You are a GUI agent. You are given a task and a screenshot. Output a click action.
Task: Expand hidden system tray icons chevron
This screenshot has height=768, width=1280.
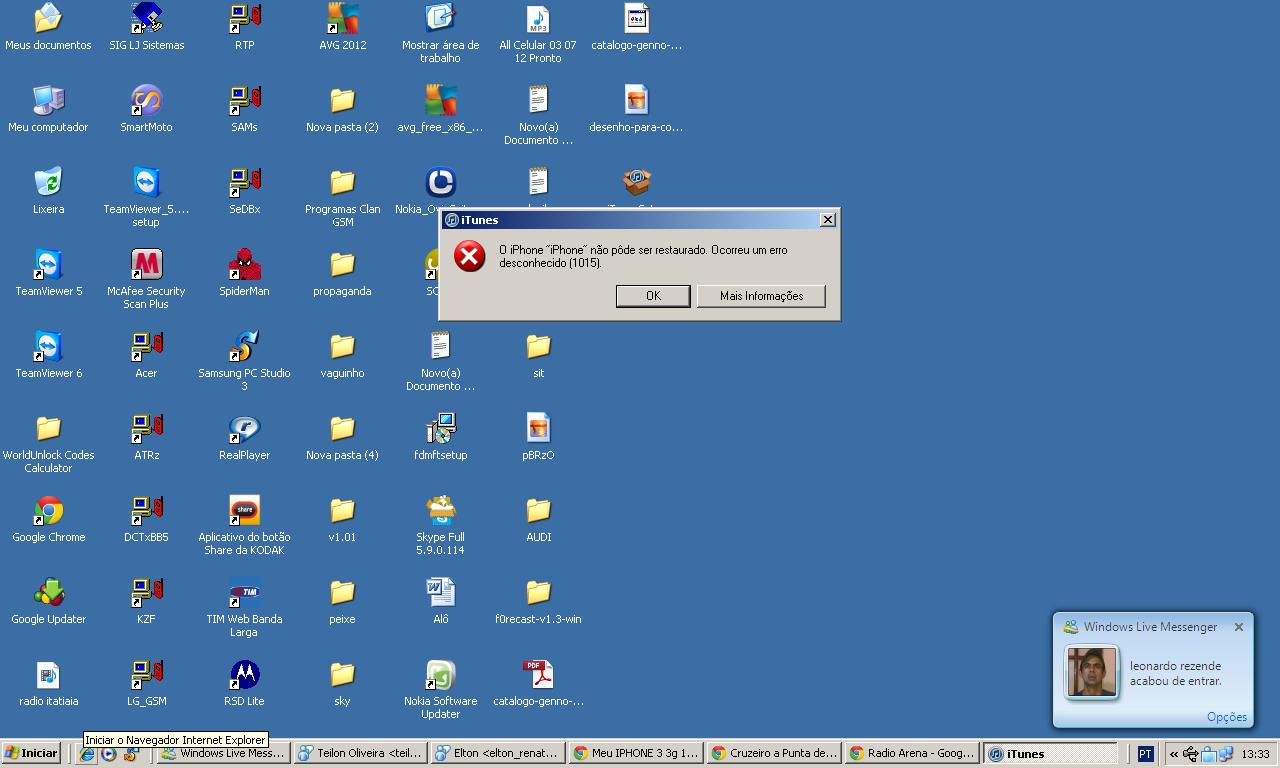pos(1173,754)
